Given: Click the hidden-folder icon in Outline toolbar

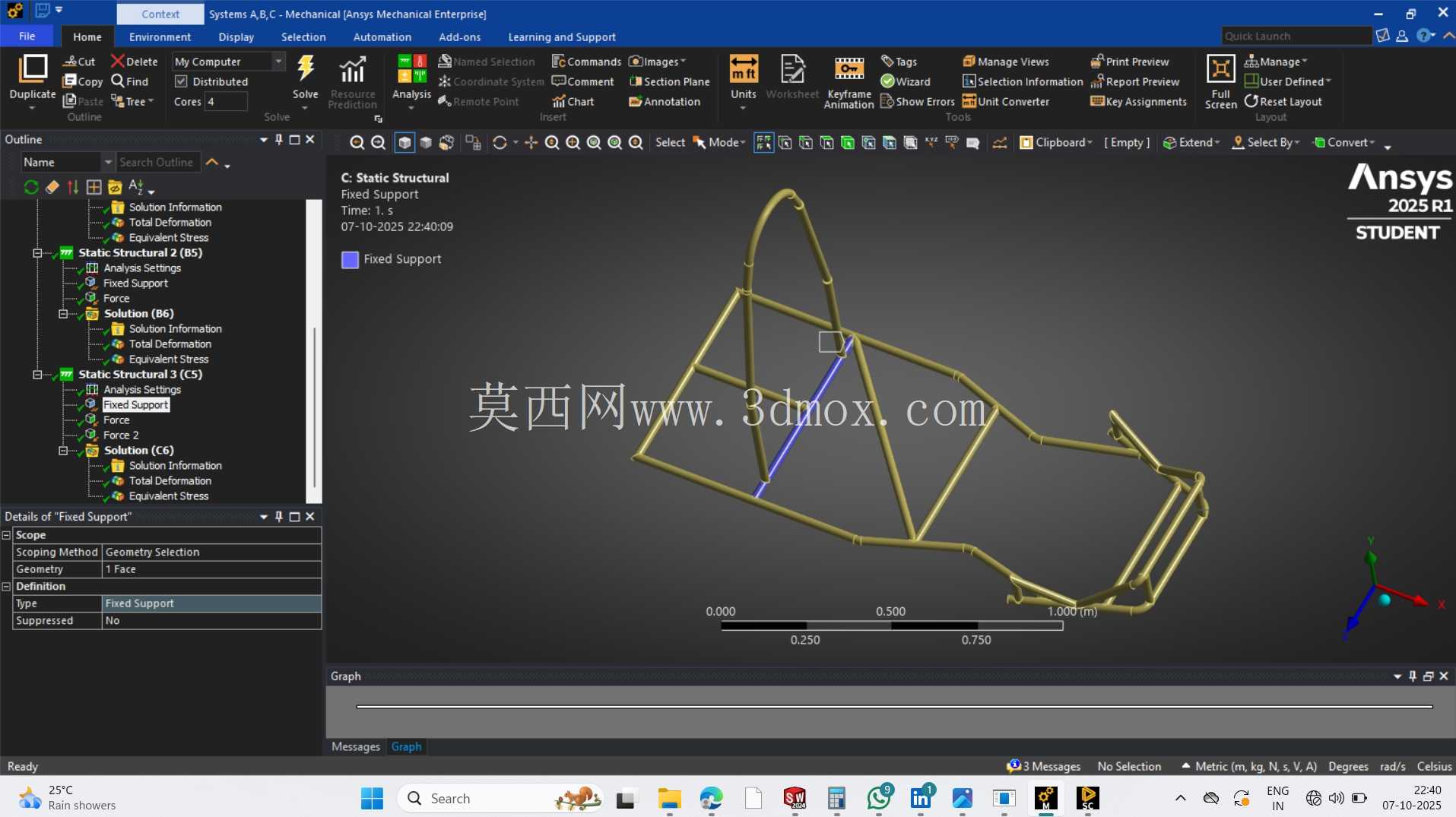Looking at the screenshot, I should (115, 187).
